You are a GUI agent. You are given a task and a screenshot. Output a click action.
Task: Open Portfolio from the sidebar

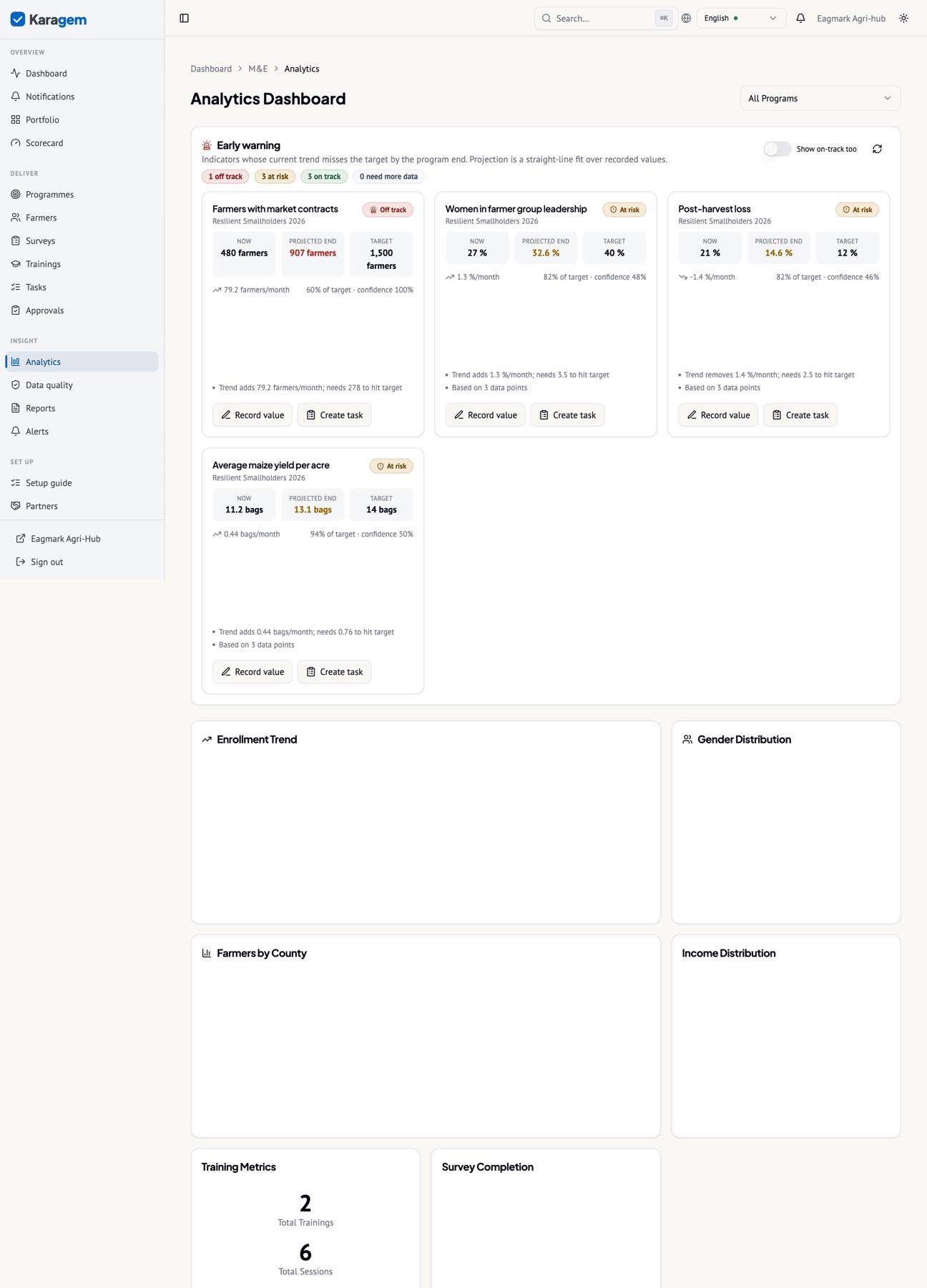point(82,119)
